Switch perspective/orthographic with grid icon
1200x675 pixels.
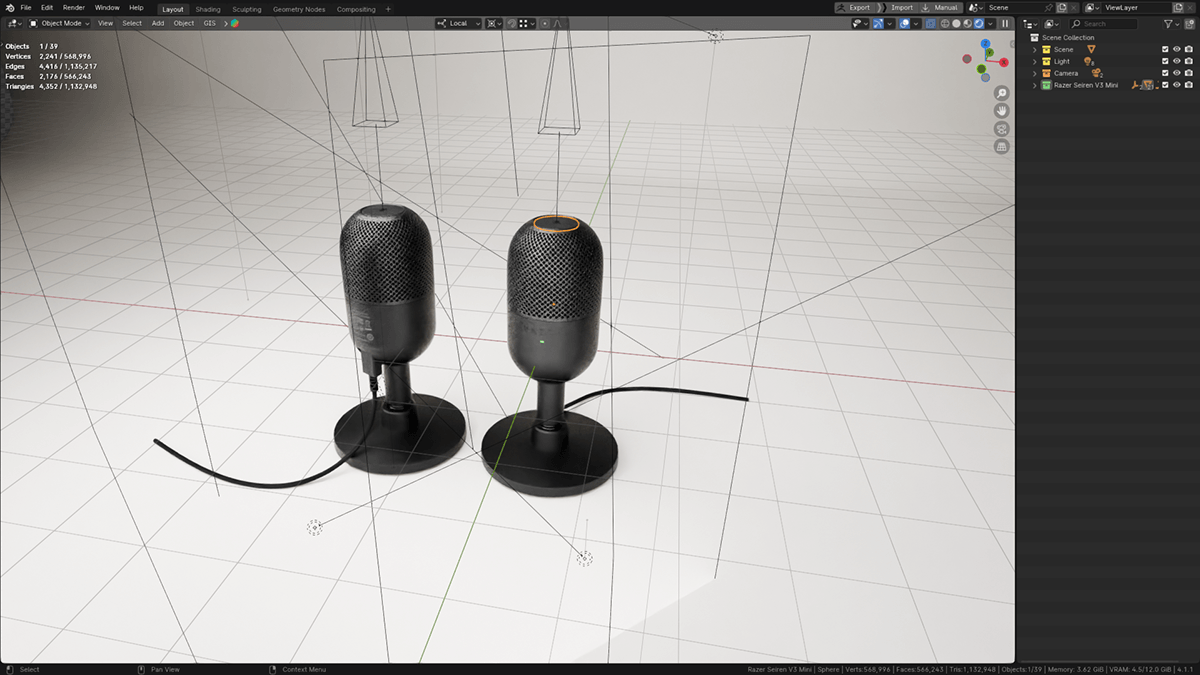pyautogui.click(x=1001, y=147)
